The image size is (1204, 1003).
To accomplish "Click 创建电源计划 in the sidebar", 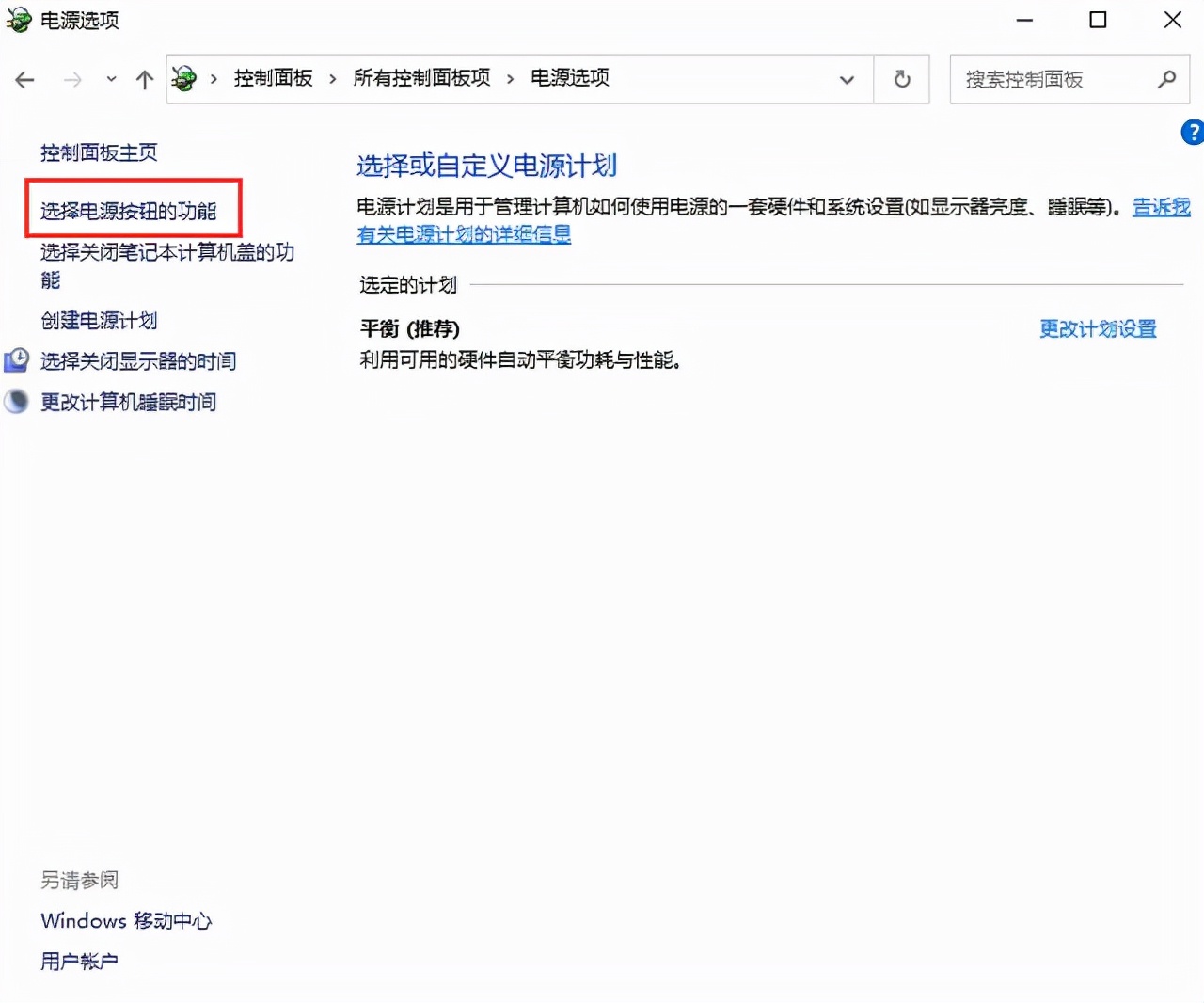I will [98, 321].
